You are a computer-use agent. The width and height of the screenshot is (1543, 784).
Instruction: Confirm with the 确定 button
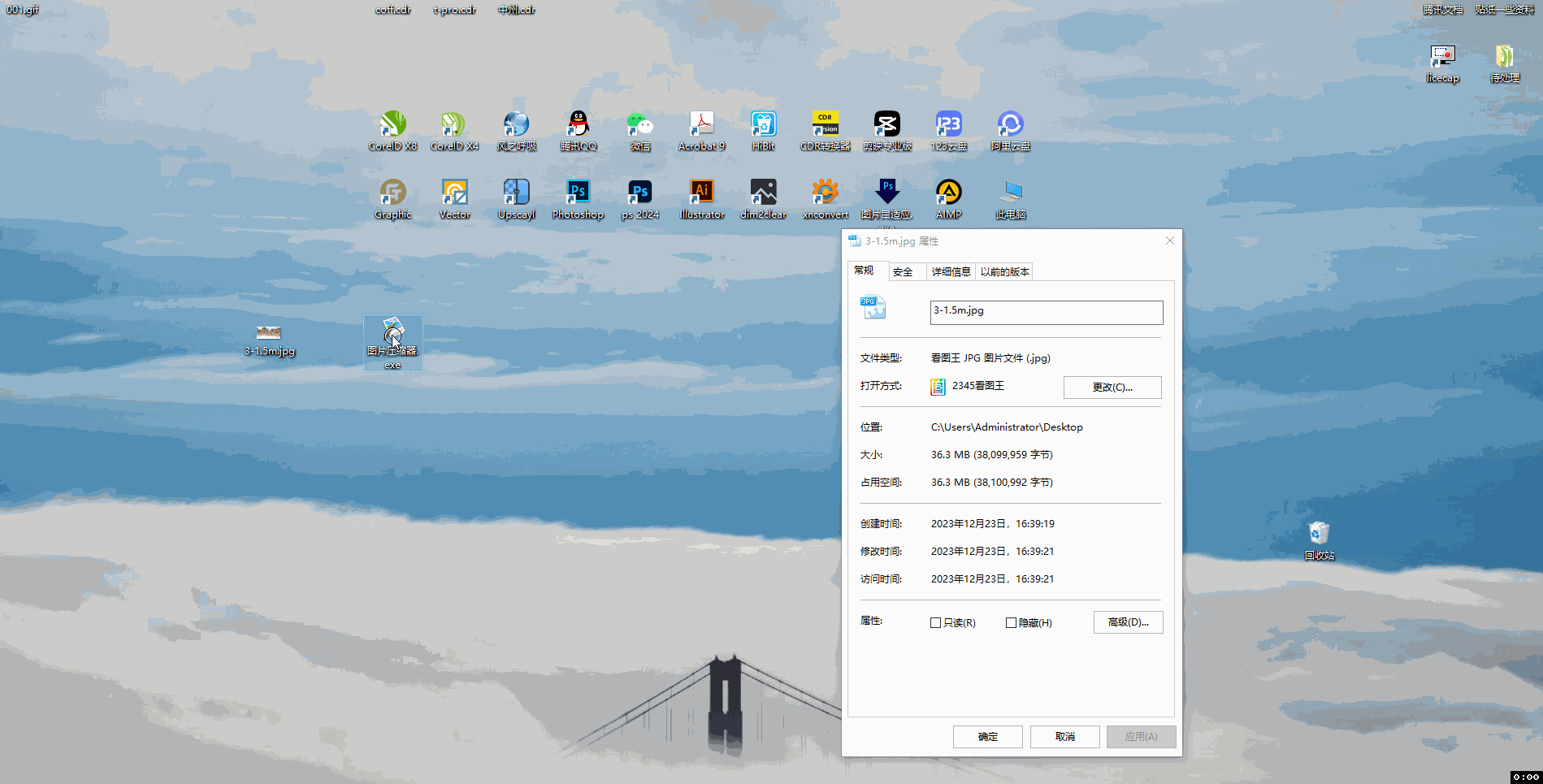tap(988, 737)
